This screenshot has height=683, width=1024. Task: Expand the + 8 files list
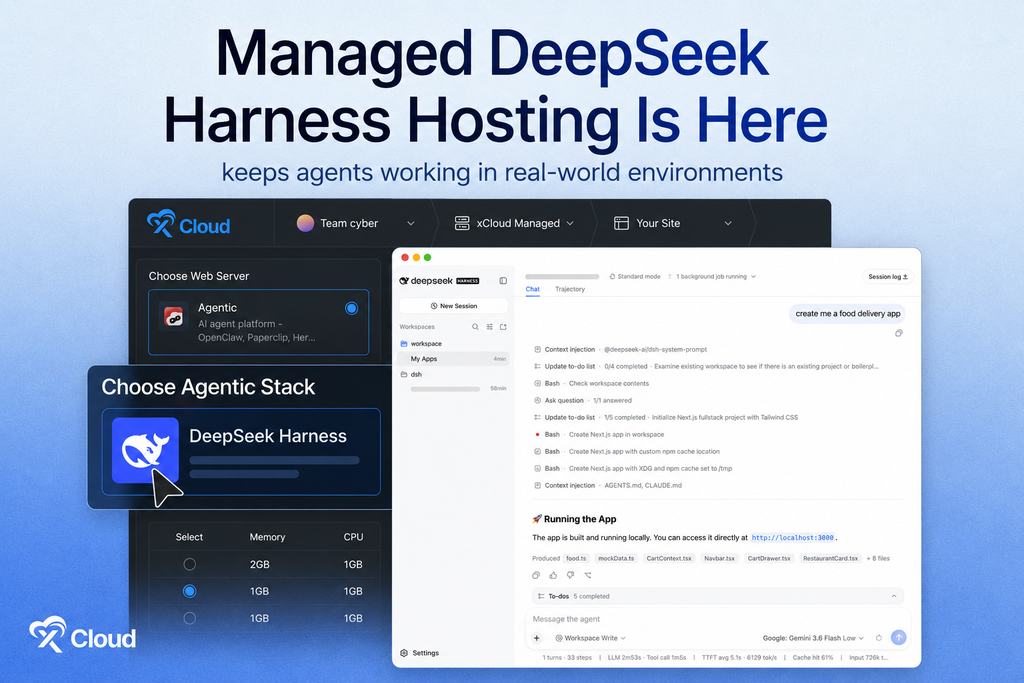point(878,558)
